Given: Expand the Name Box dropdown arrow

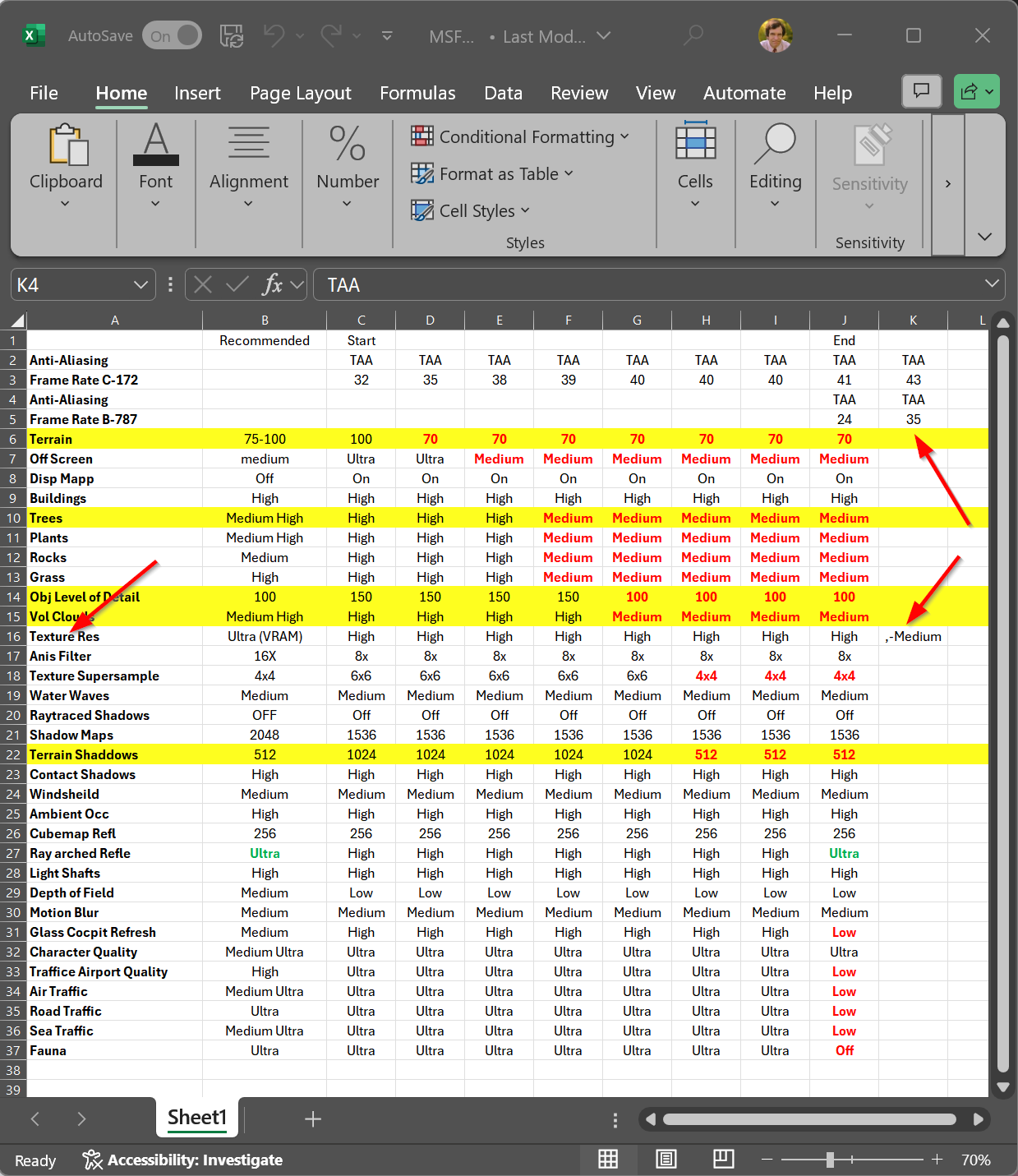Looking at the screenshot, I should click(x=140, y=284).
